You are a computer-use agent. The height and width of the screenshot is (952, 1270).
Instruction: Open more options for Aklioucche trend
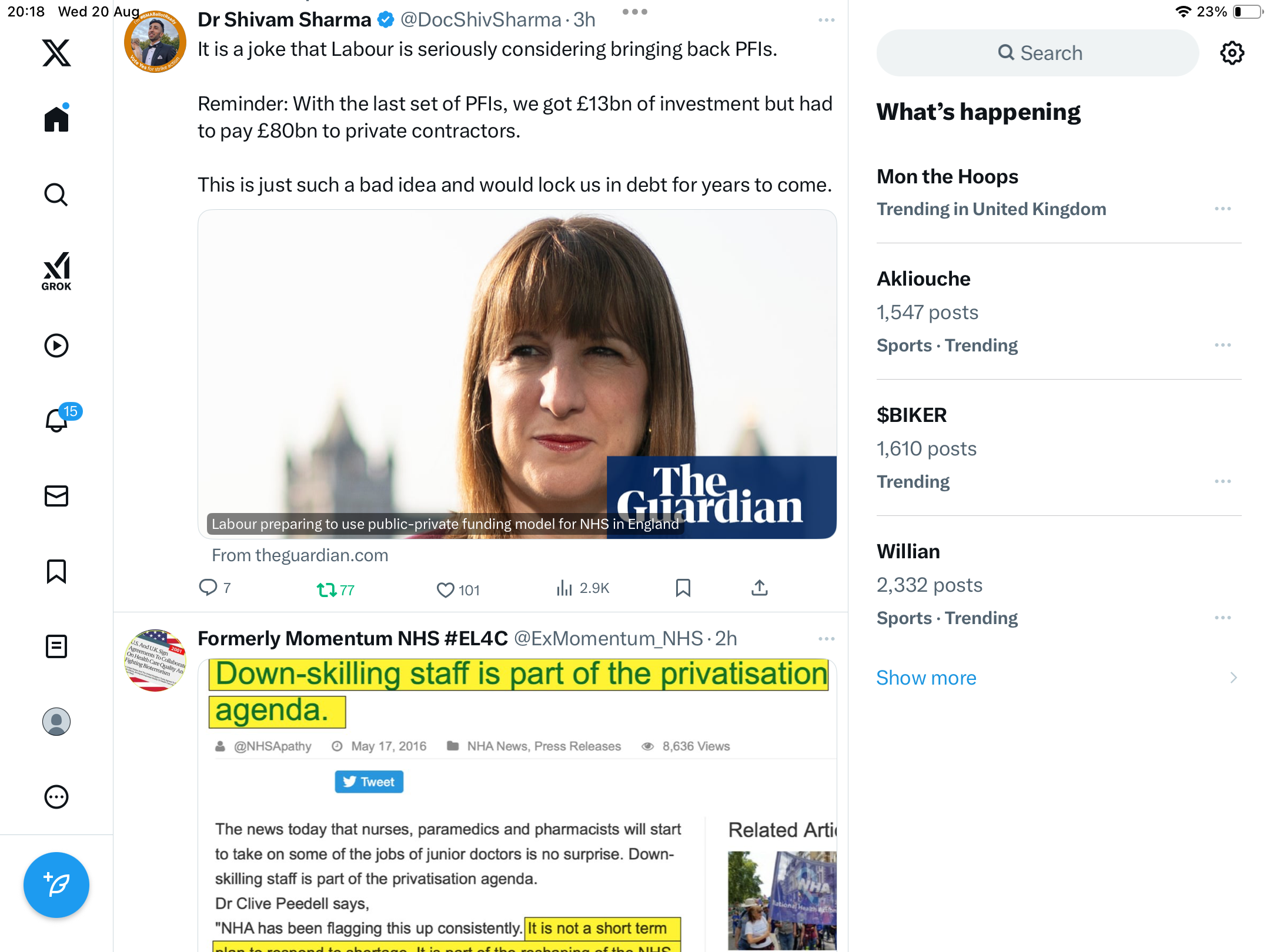1223,345
